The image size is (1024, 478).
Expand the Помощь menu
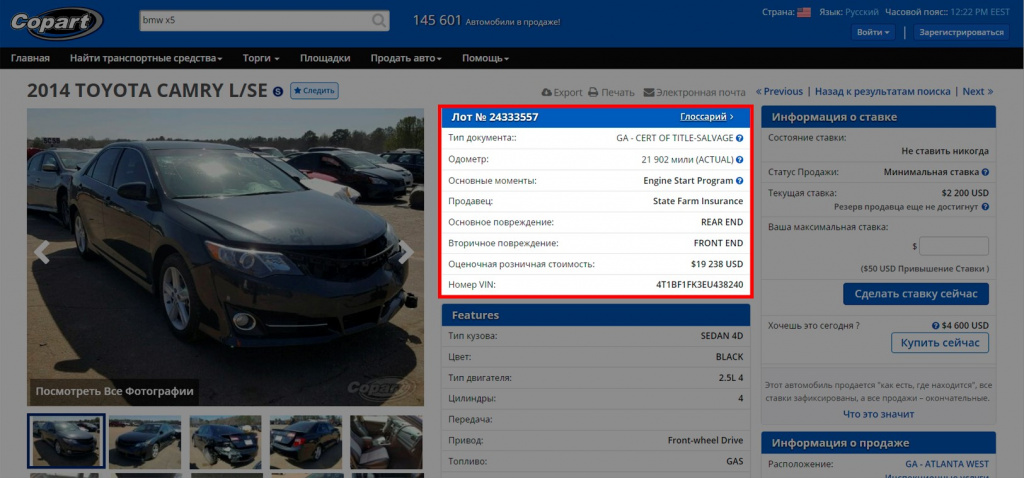click(486, 58)
